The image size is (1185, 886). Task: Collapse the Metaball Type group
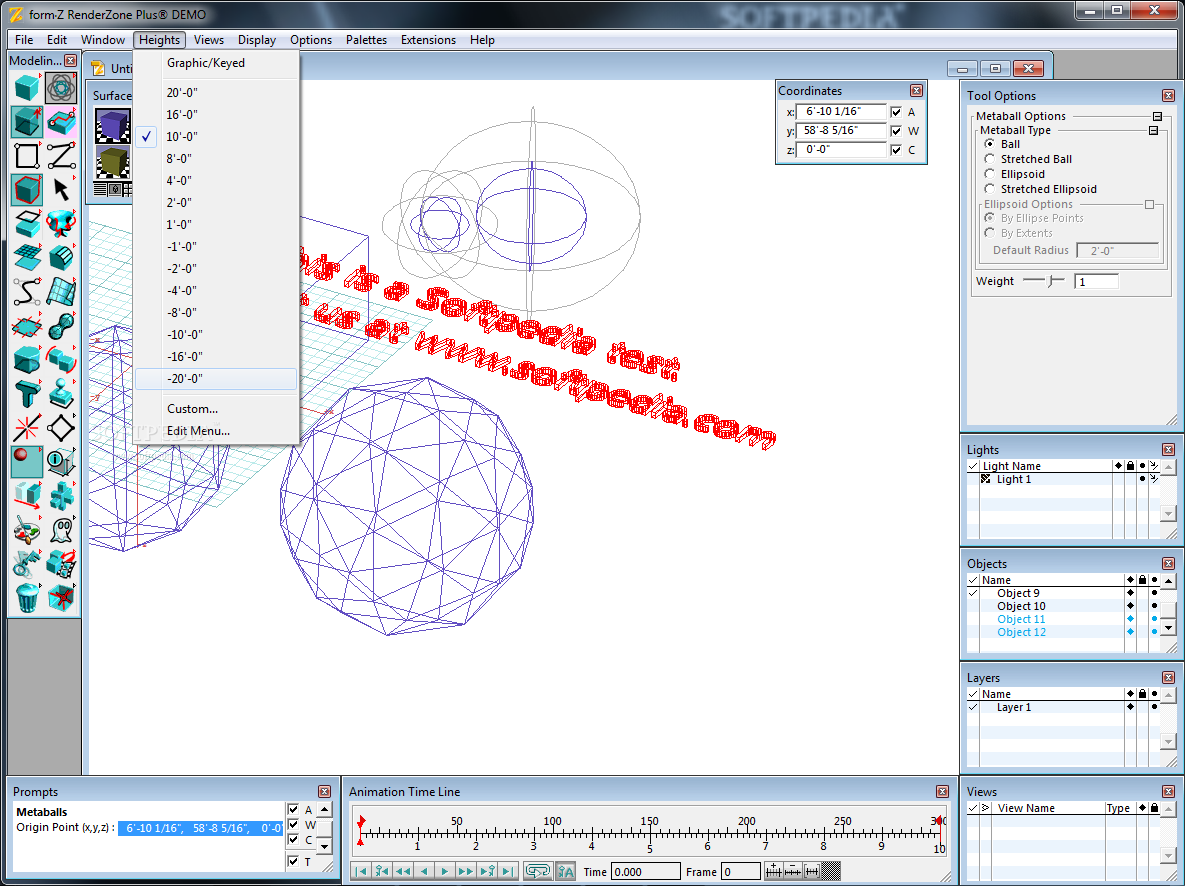(1153, 131)
